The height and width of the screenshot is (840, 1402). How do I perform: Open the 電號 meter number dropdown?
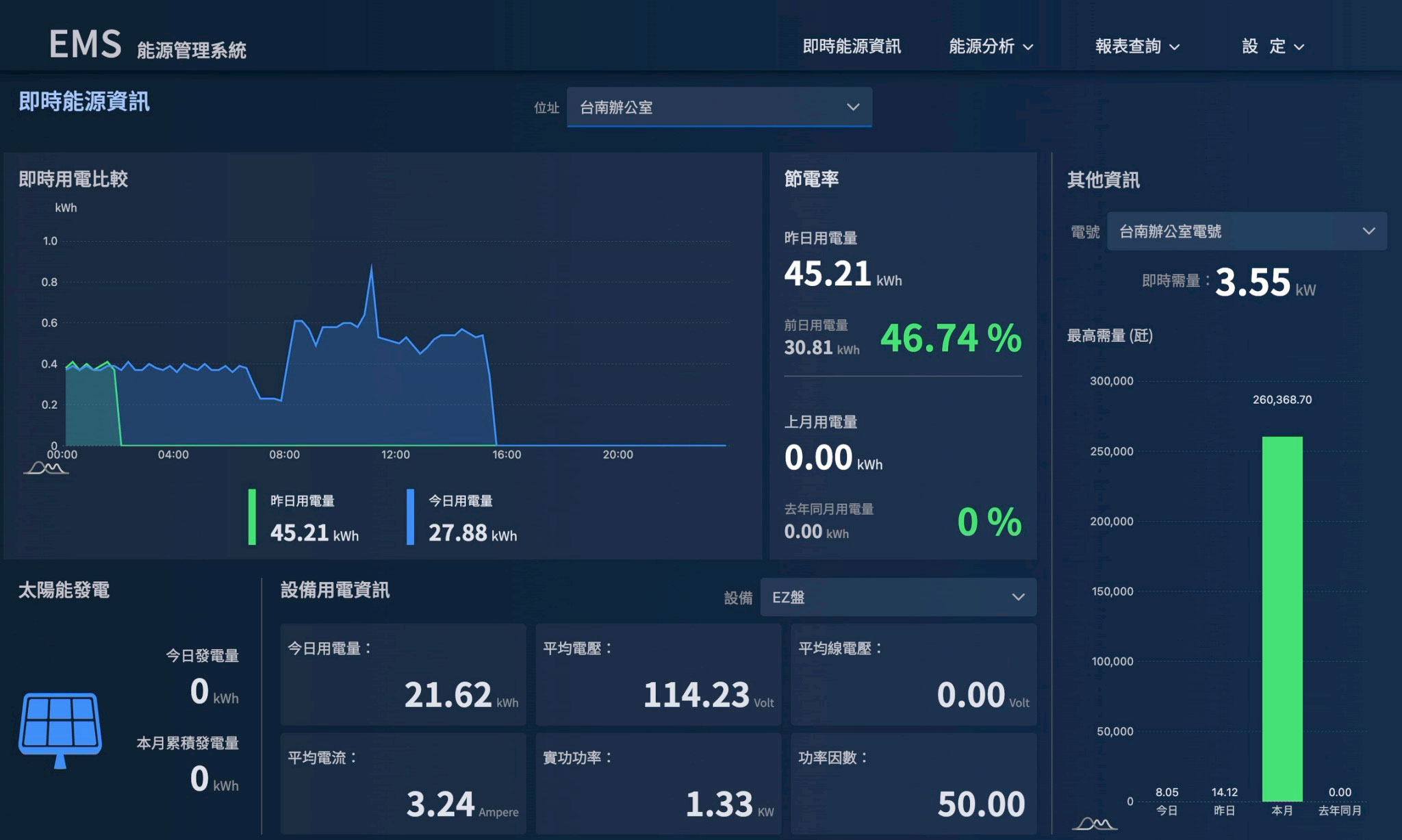click(x=1232, y=231)
